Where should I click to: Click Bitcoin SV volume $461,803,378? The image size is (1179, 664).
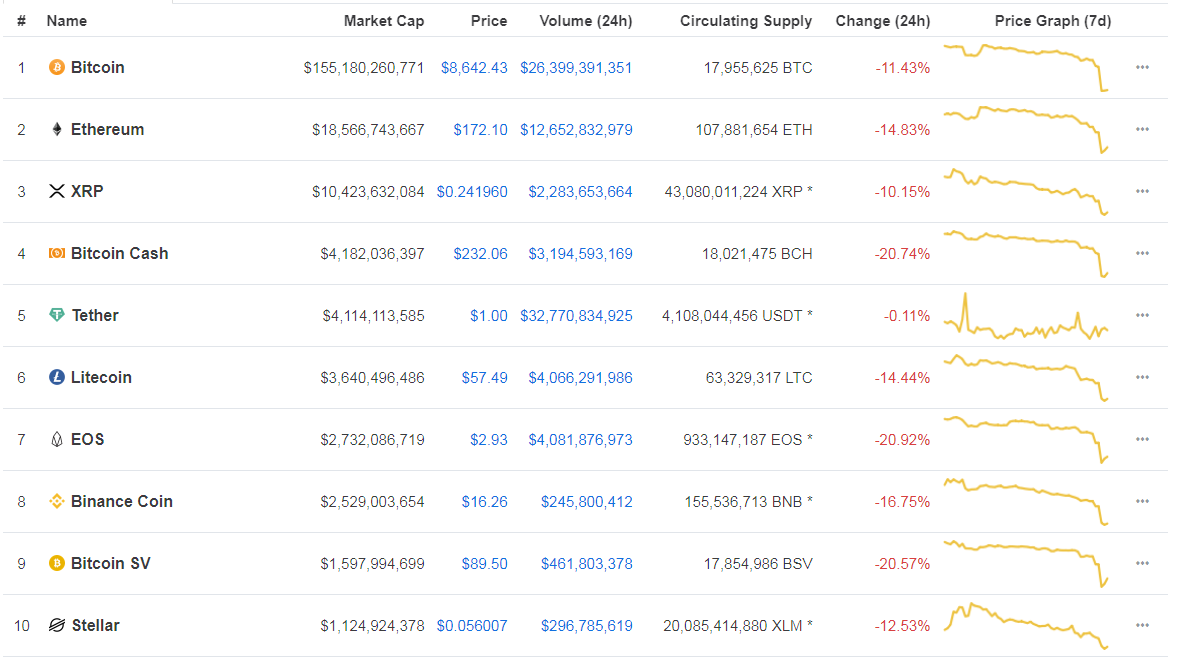(x=586, y=564)
